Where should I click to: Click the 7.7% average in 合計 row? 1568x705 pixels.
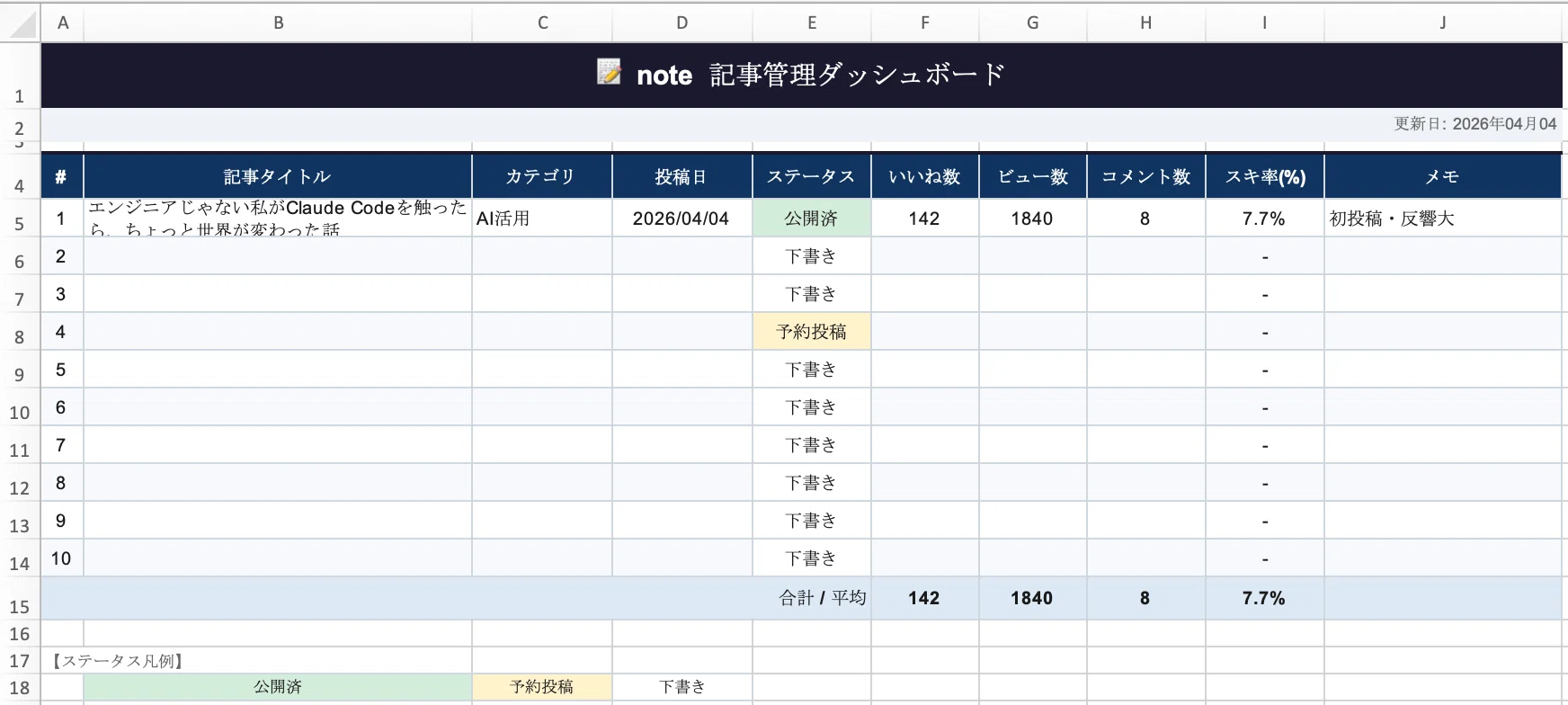pos(1265,598)
